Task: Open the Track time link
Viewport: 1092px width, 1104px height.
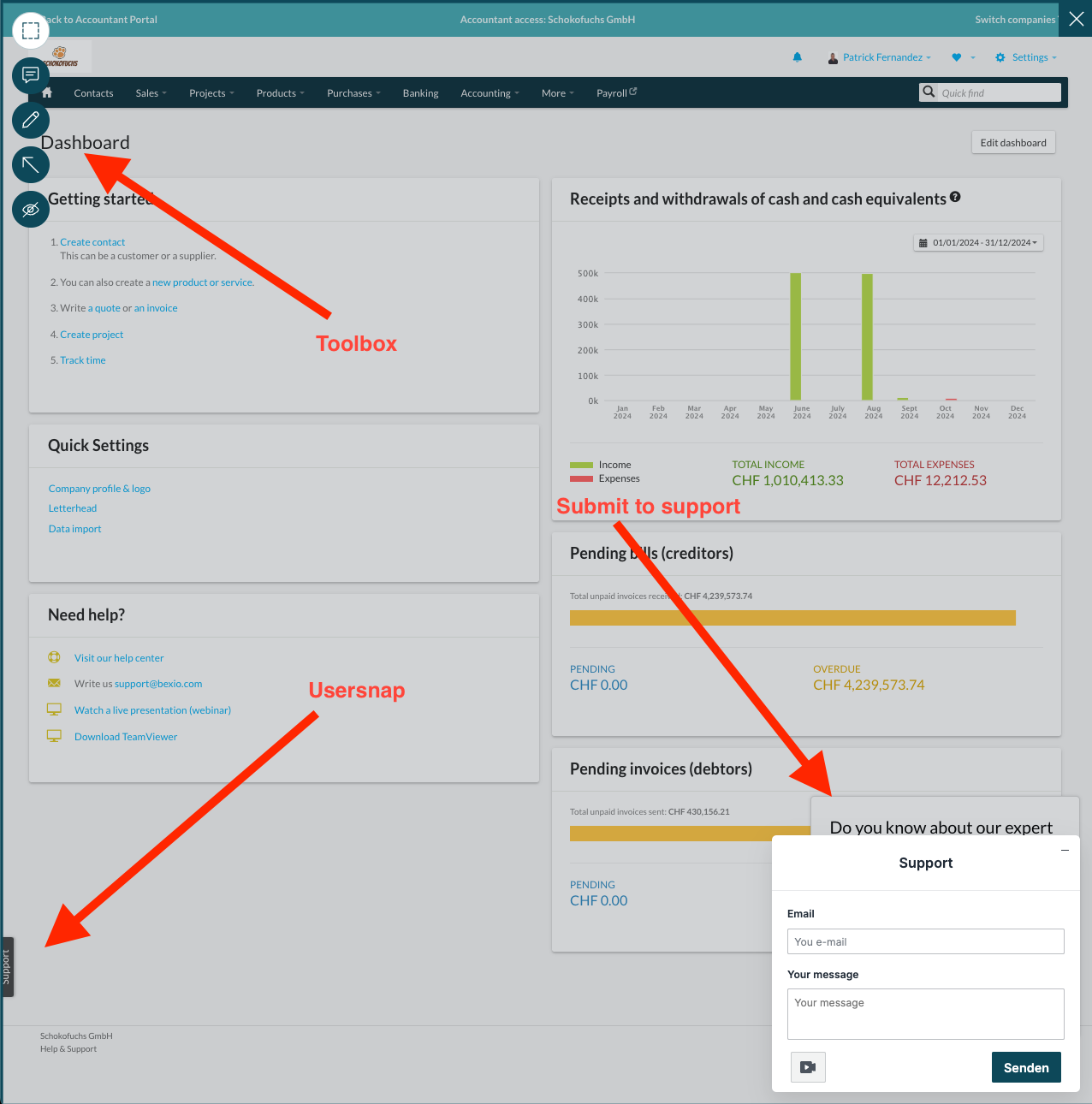Action: click(83, 360)
